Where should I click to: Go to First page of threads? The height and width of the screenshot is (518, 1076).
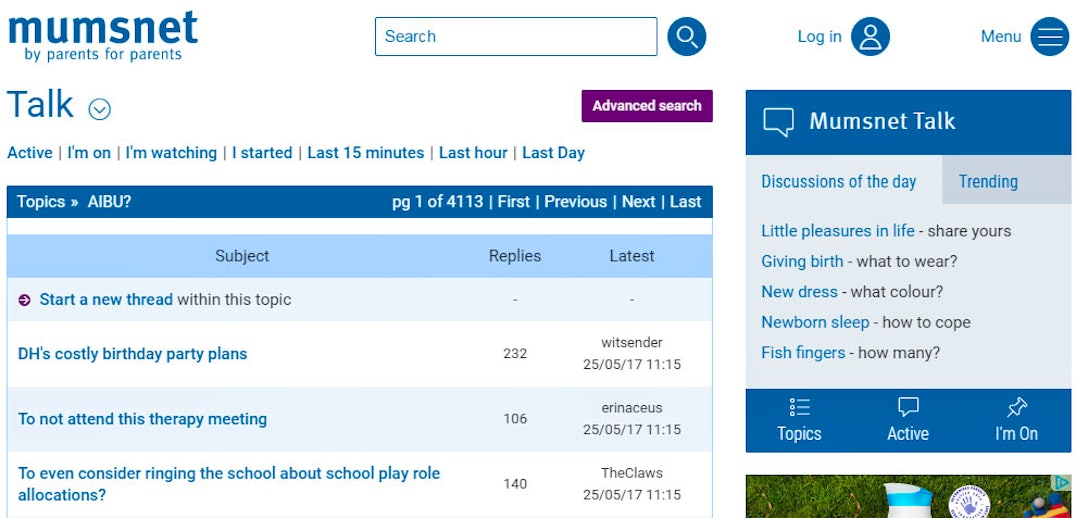[x=514, y=202]
